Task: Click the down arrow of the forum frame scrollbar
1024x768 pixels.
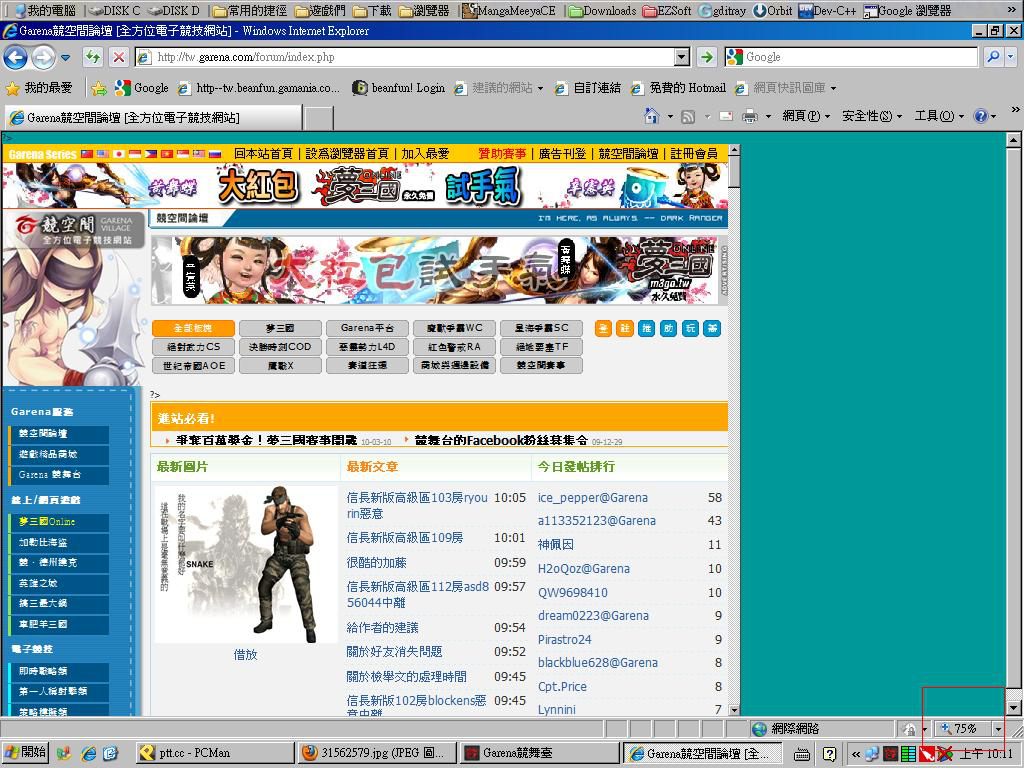Action: point(734,709)
